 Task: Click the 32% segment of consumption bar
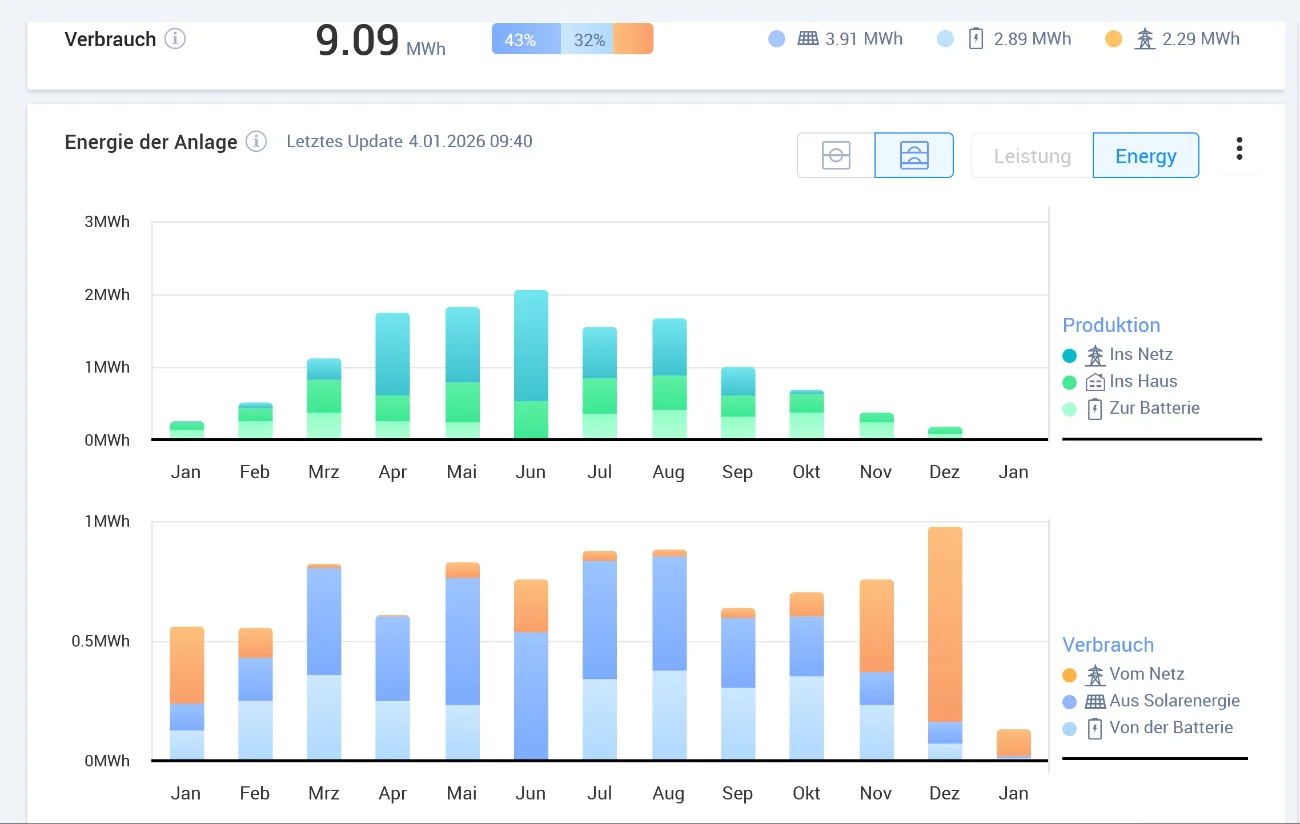tap(588, 40)
